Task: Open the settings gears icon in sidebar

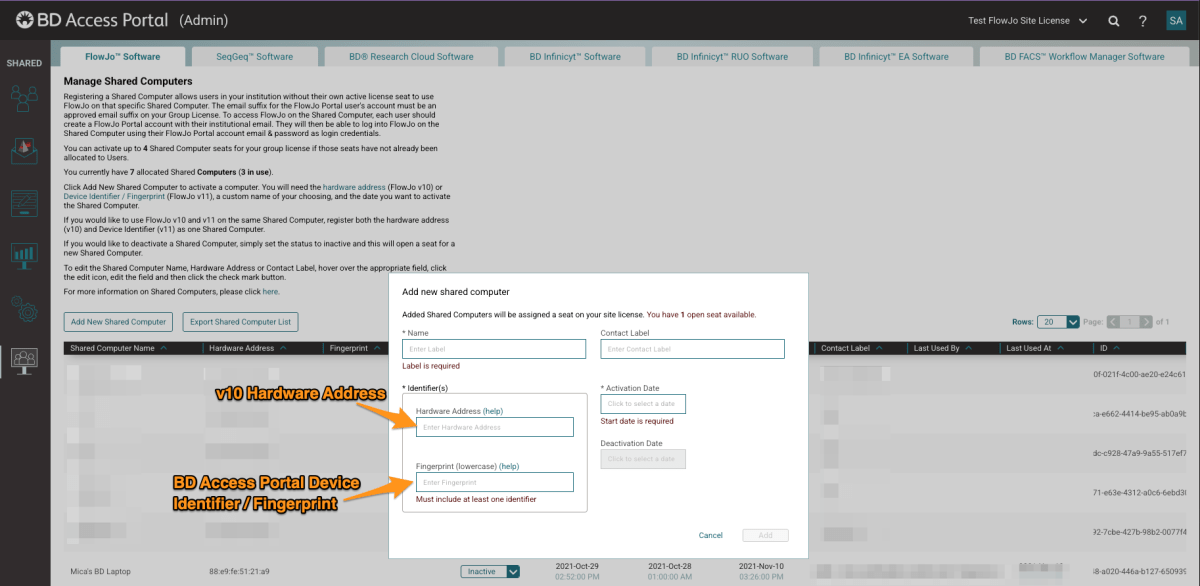Action: point(23,310)
